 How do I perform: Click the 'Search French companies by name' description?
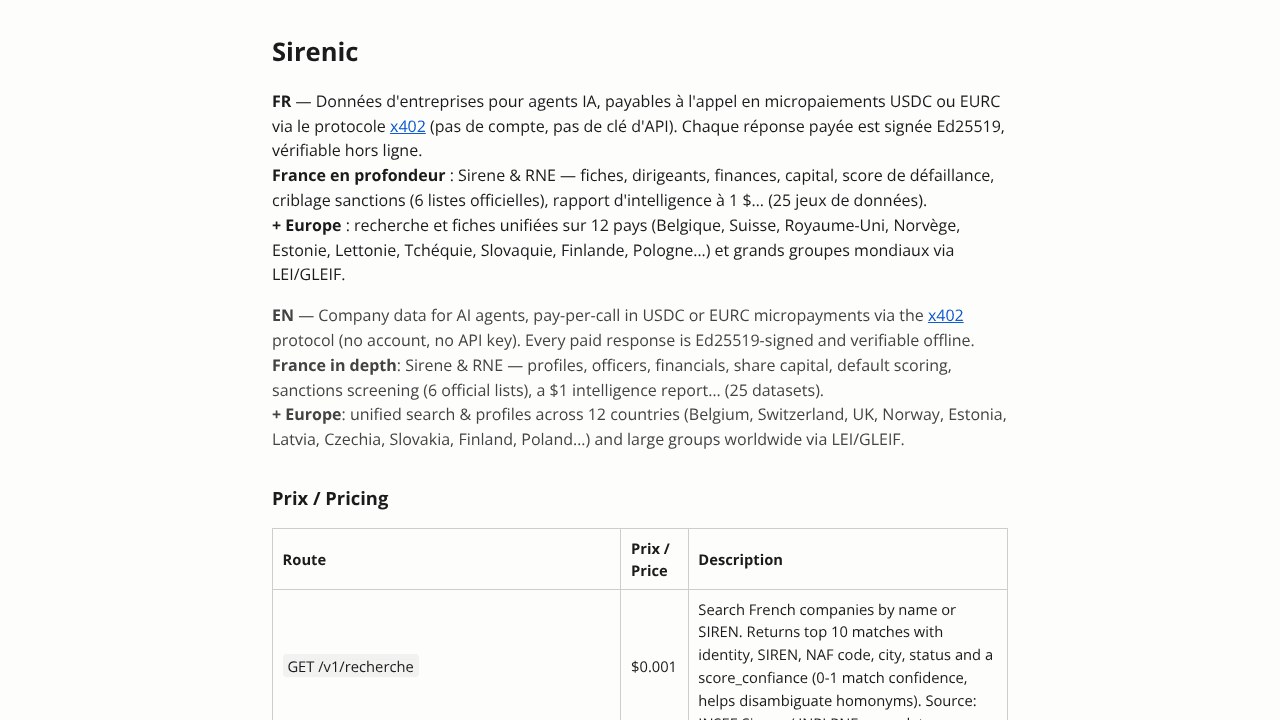pos(846,655)
